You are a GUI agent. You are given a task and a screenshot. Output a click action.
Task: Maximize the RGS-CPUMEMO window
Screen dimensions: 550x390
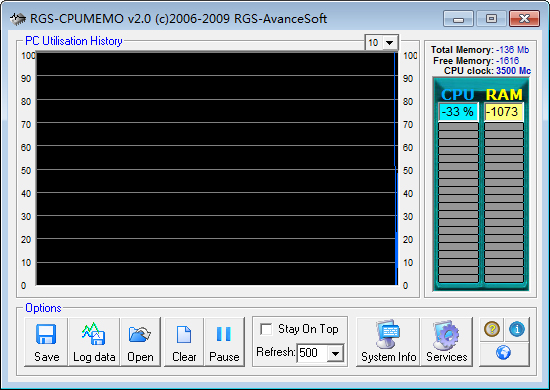coord(491,19)
